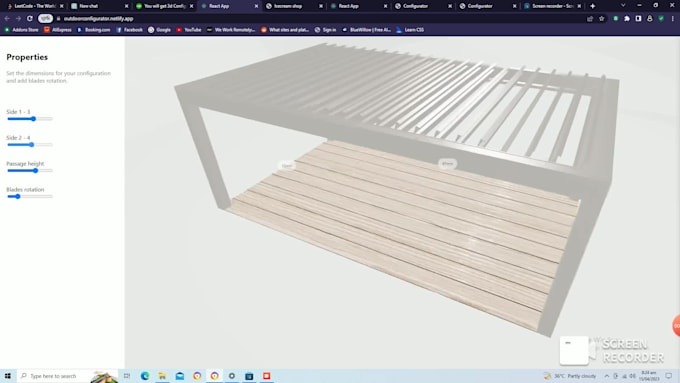Click the share page icon in the address bar
680x383 pixels.
point(590,19)
